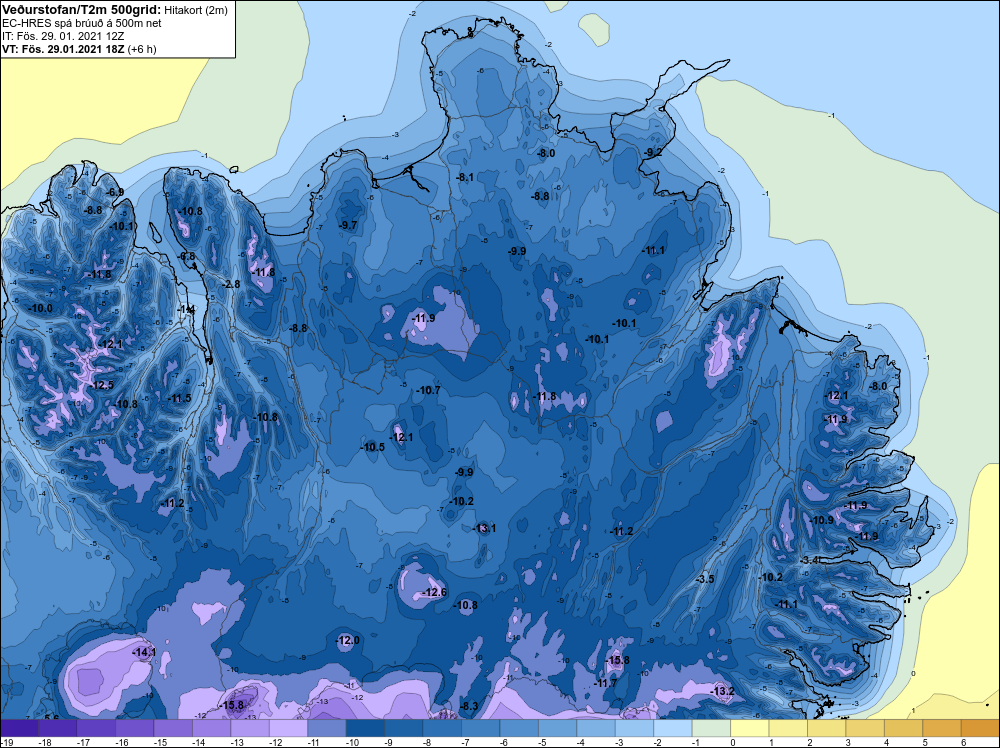The image size is (1000, 748).
Task: Click the legend number 5
Action: click(925, 743)
